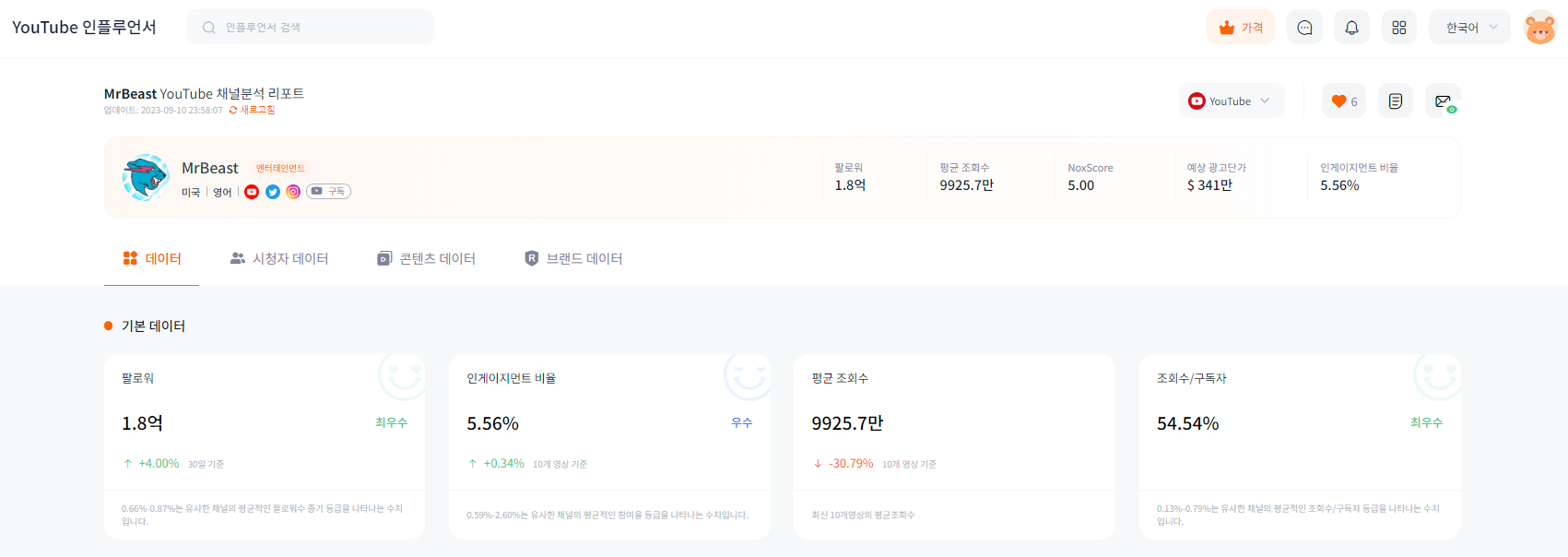
Task: Open MrBeast's YouTube red icon
Action: point(252,192)
